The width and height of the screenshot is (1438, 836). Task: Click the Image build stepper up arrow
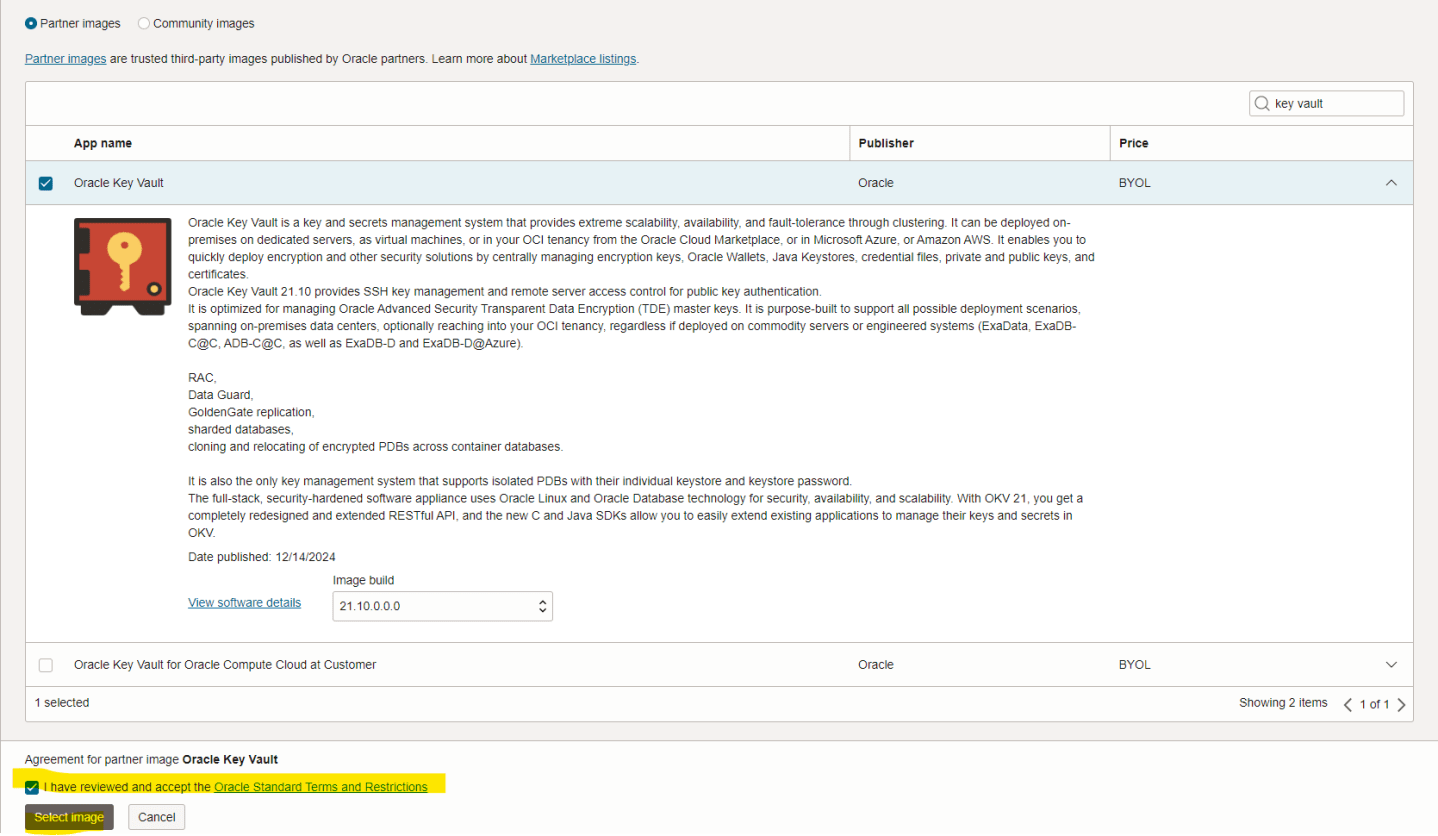pos(540,601)
